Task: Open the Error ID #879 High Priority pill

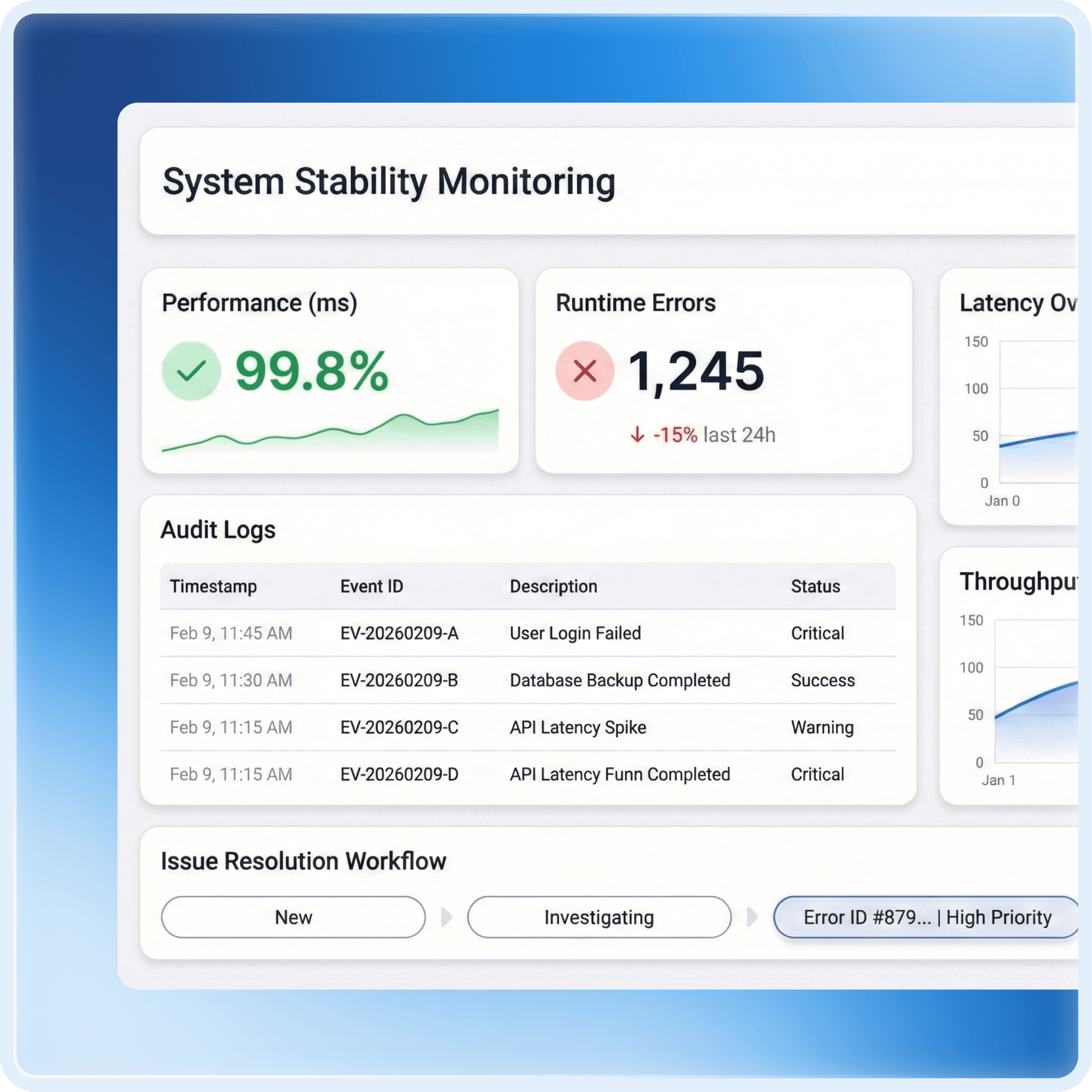Action: point(927,917)
